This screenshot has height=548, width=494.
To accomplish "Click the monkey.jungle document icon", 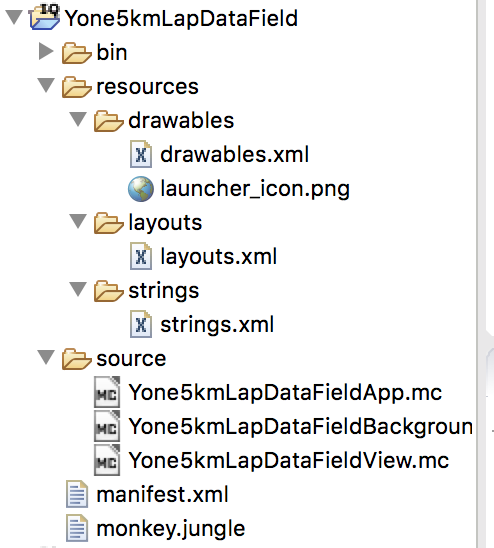I will (77, 528).
